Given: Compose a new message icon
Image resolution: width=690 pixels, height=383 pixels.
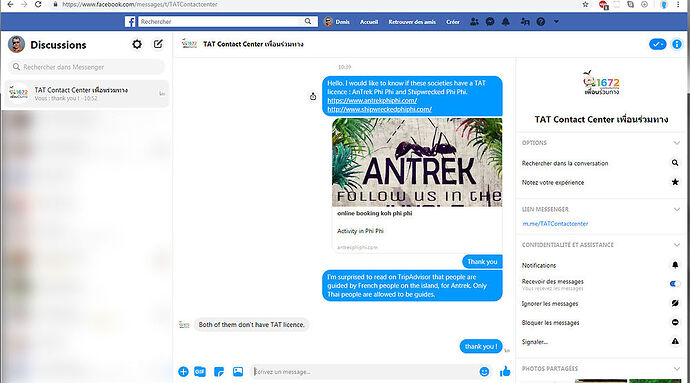Looking at the screenshot, I should click(x=158, y=44).
